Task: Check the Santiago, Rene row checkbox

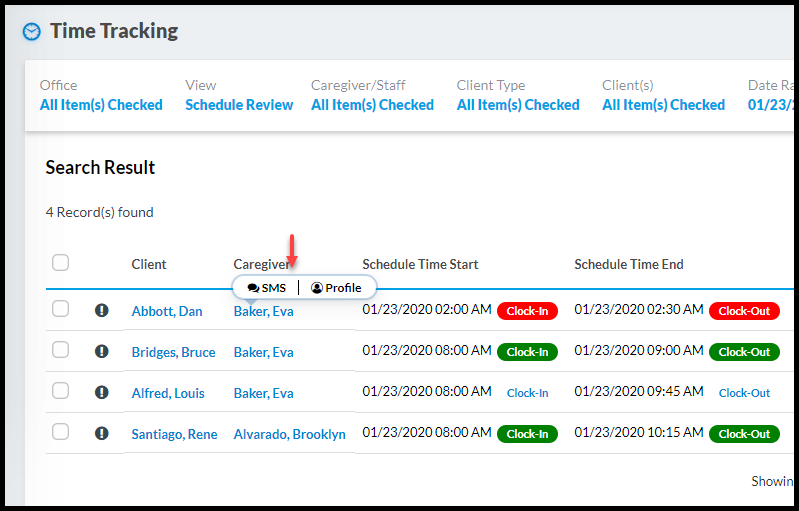Action: click(61, 432)
